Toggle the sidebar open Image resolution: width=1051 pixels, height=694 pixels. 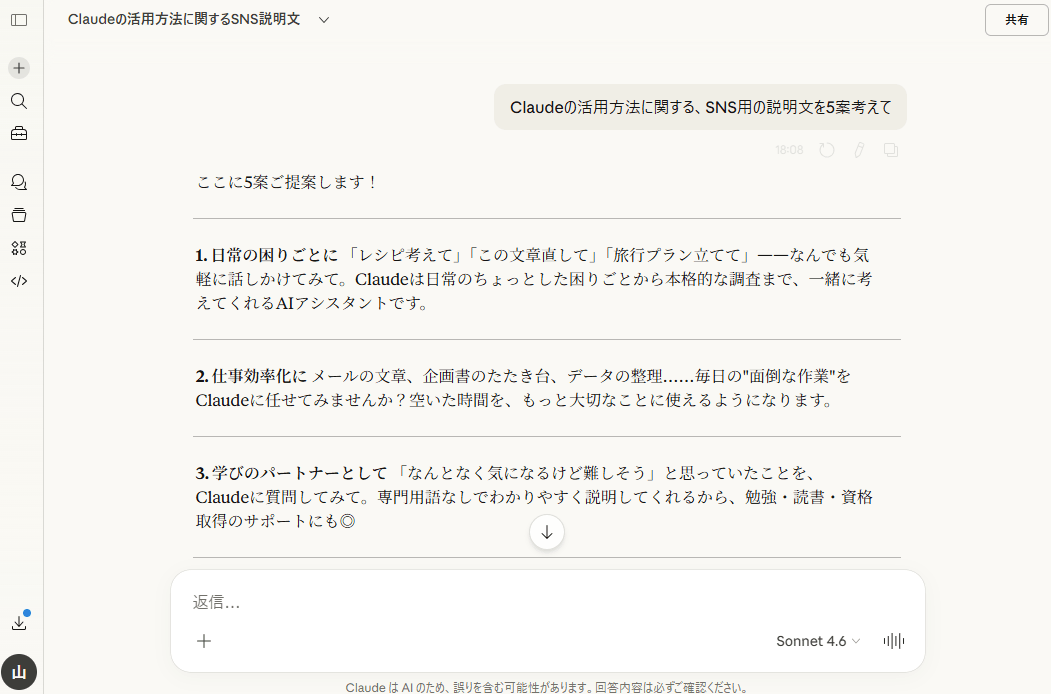pyautogui.click(x=18, y=20)
